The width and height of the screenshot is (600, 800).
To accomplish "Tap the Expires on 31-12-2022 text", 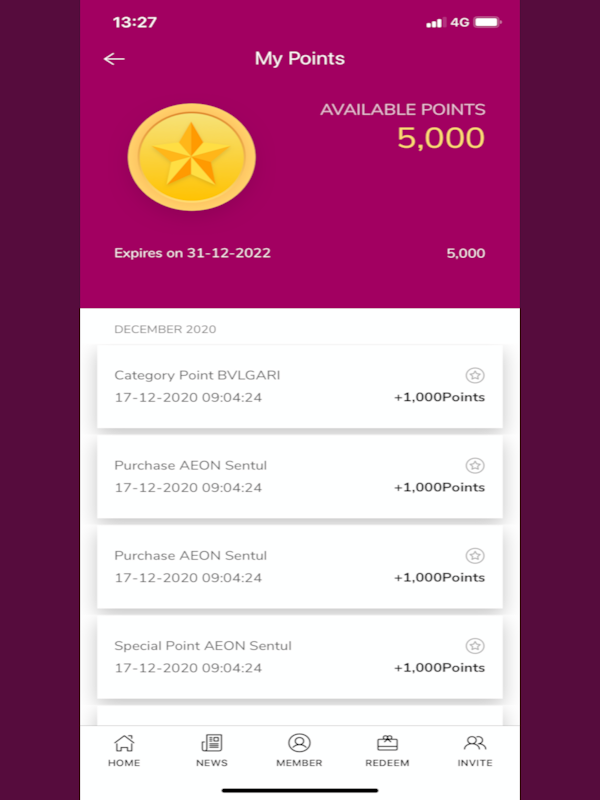I will click(x=192, y=253).
